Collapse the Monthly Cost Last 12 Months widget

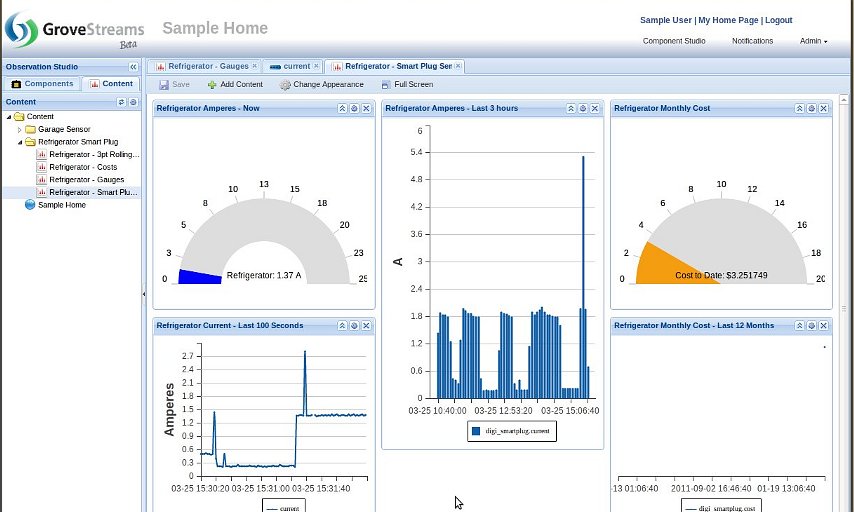tap(799, 325)
